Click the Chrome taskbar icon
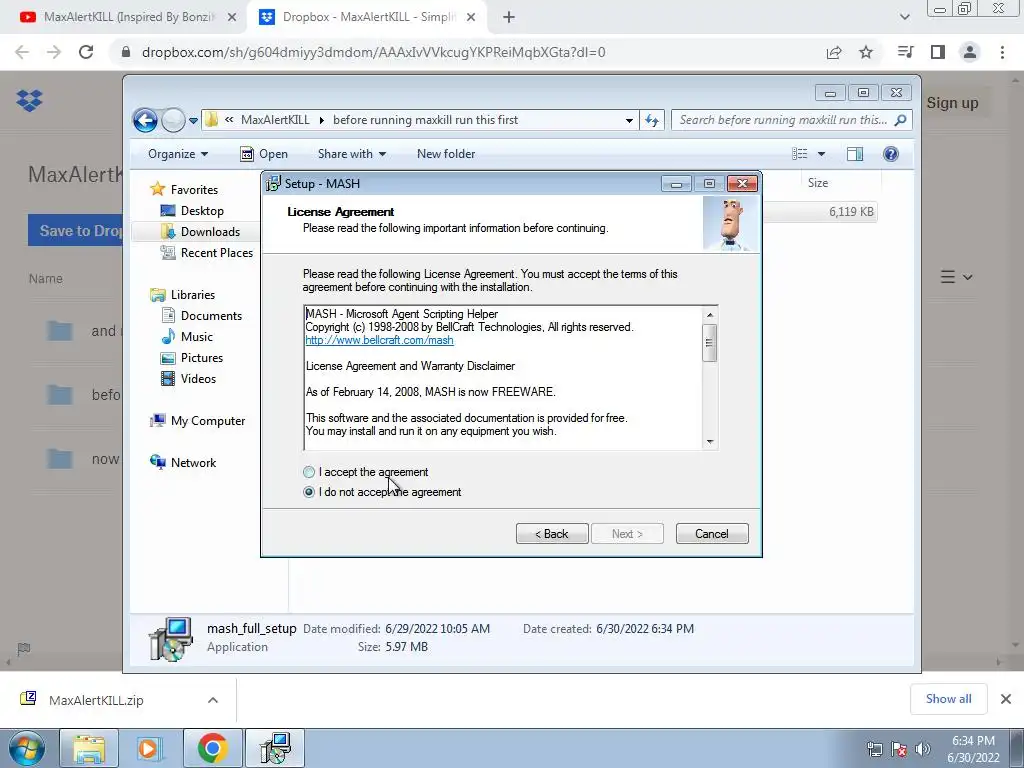The height and width of the screenshot is (768, 1024). (212, 748)
